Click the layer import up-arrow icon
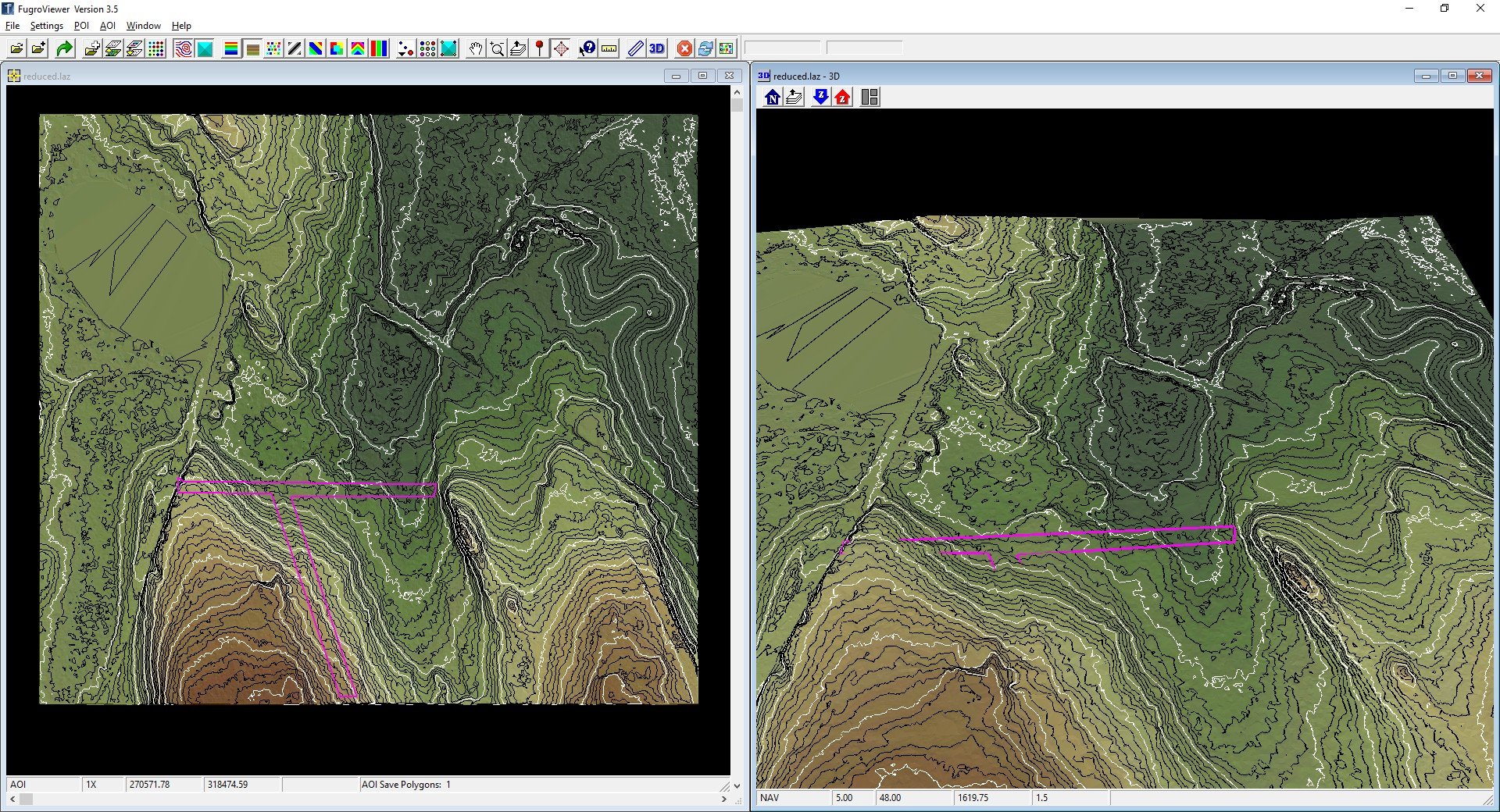Viewport: 1500px width, 812px height. pos(113,48)
